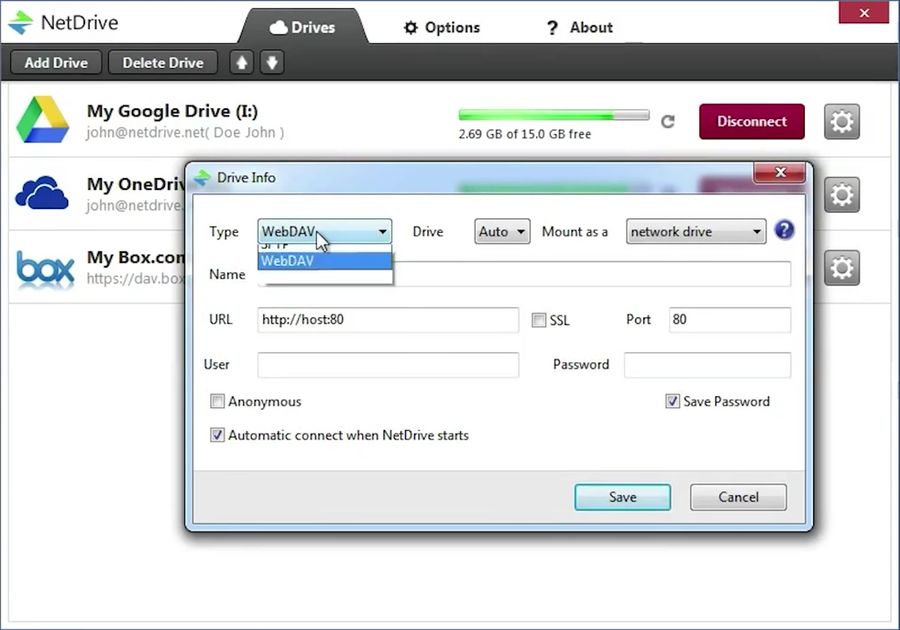900x630 pixels.
Task: Enable the Anonymous checkbox
Action: (x=217, y=401)
